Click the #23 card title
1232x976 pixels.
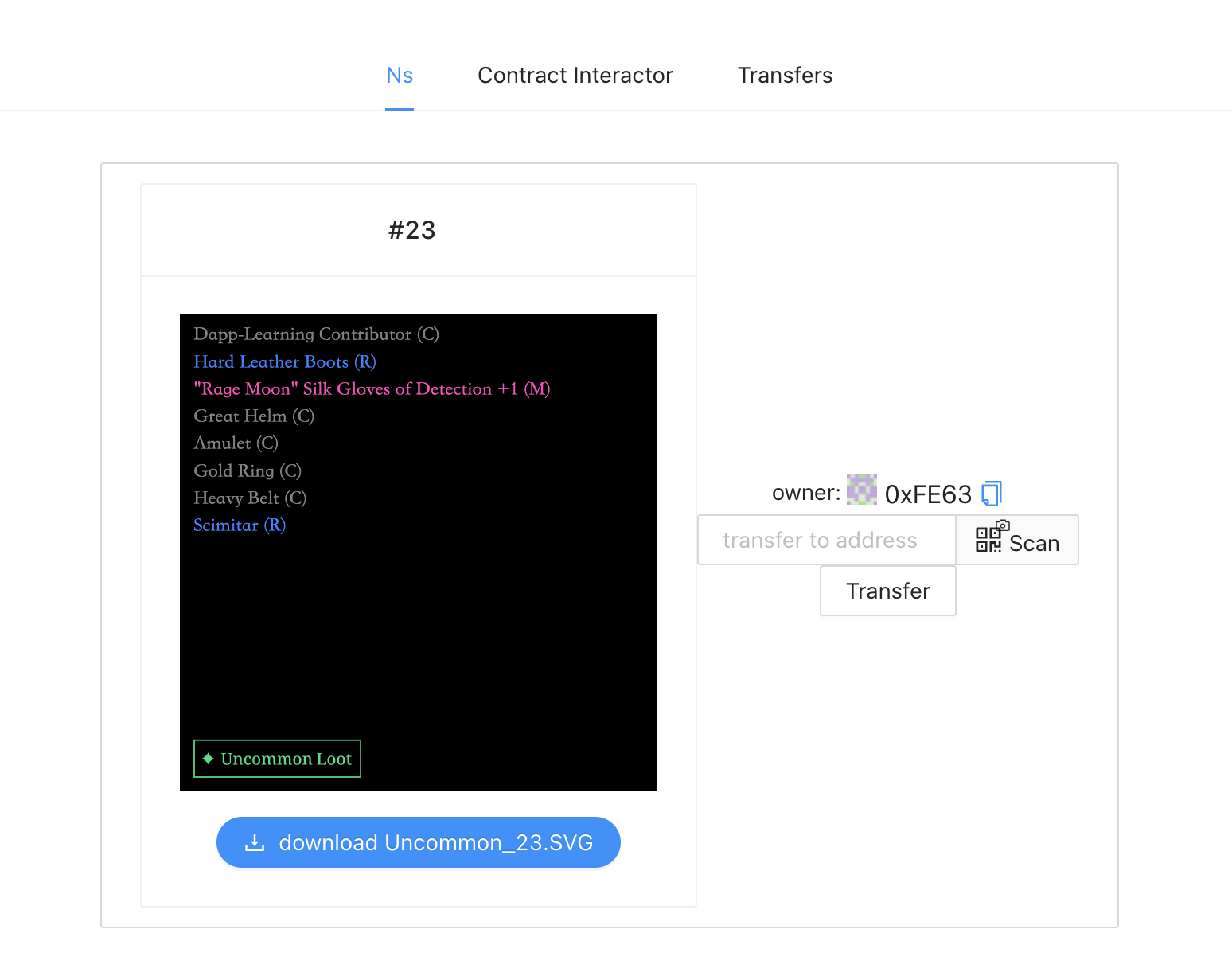[412, 230]
